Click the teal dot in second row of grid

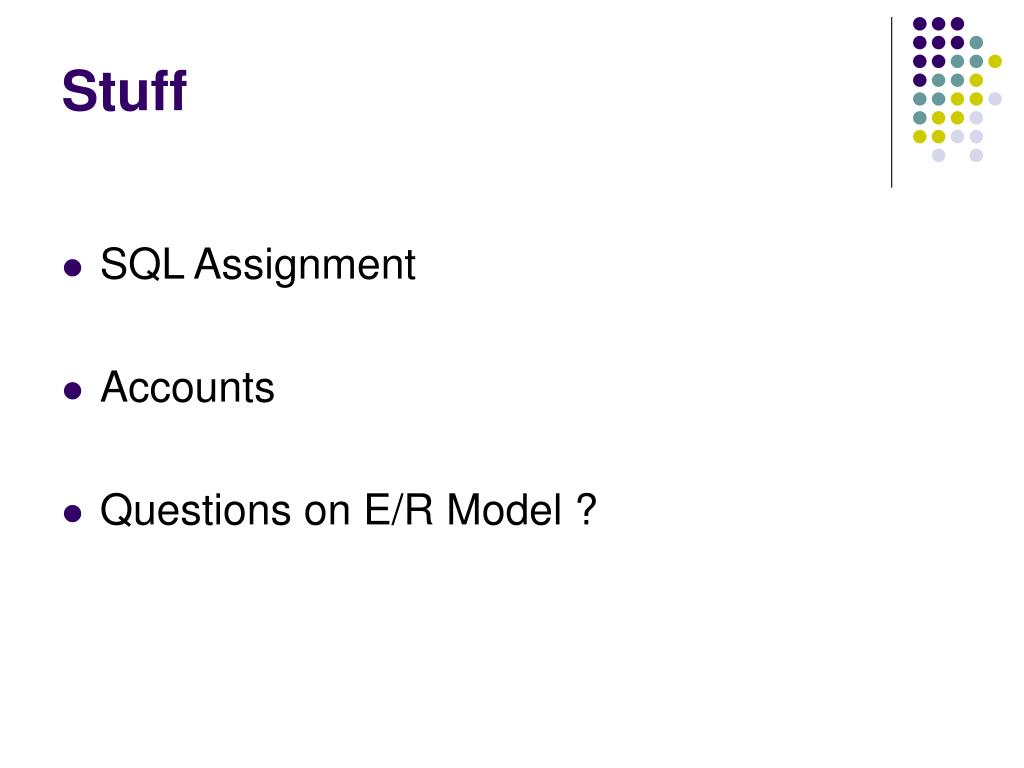[976, 43]
